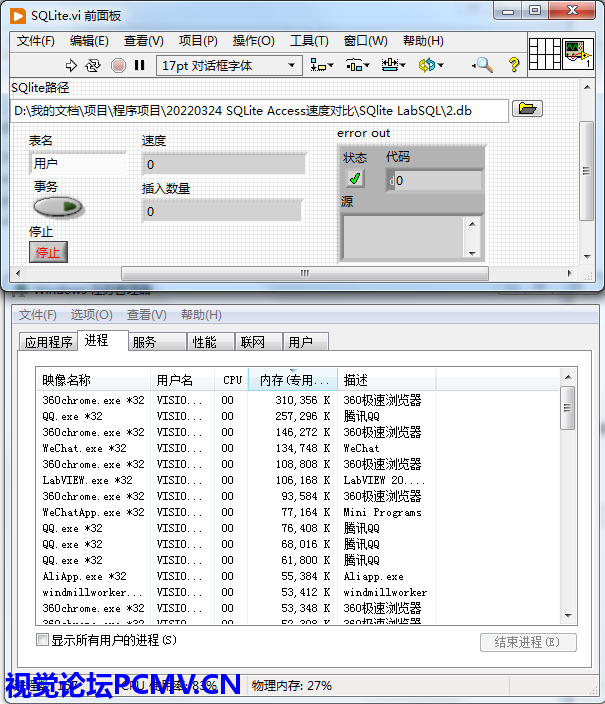Check 显示所有用户的进程 checkbox
This screenshot has height=704, width=605.
pos(43,640)
